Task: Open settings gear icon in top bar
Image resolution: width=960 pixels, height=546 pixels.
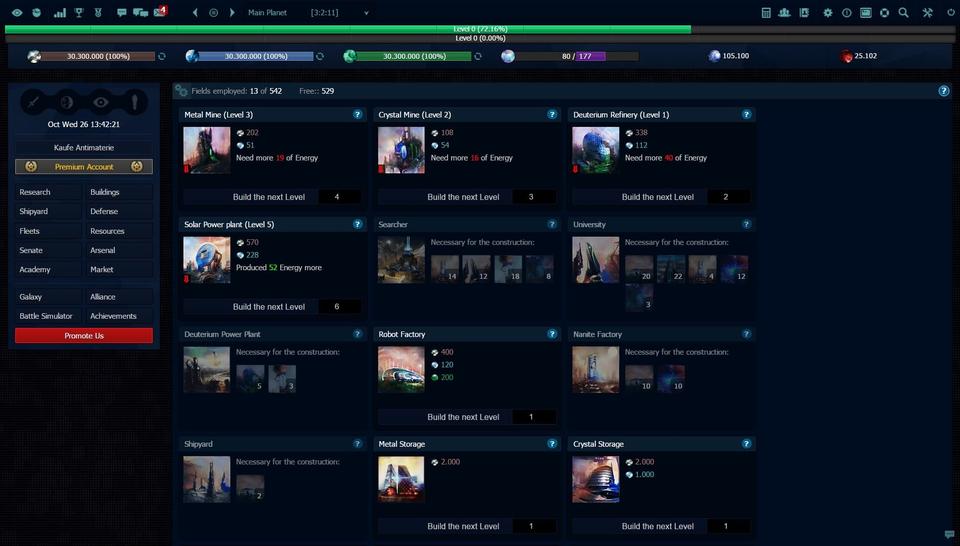Action: pos(827,13)
